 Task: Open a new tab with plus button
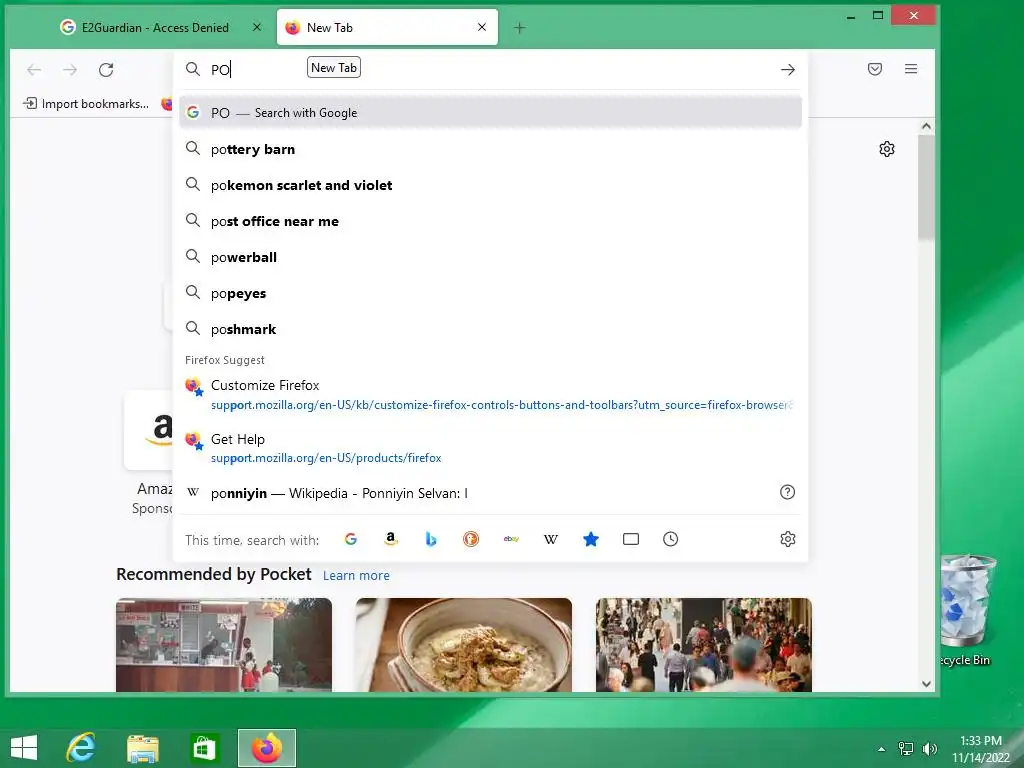pyautogui.click(x=519, y=27)
